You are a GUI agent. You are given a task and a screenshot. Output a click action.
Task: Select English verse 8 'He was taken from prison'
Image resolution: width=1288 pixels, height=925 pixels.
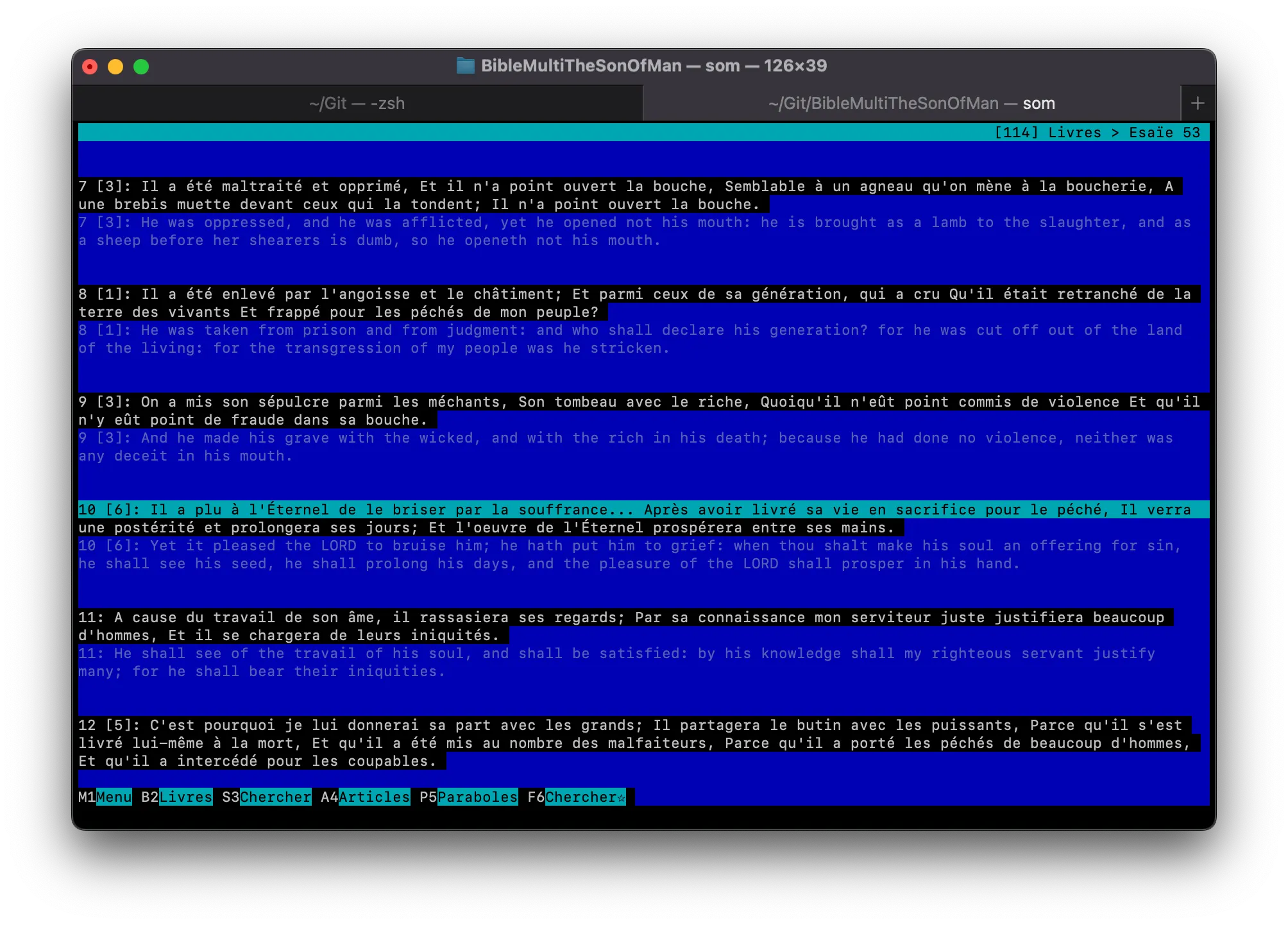(630, 339)
